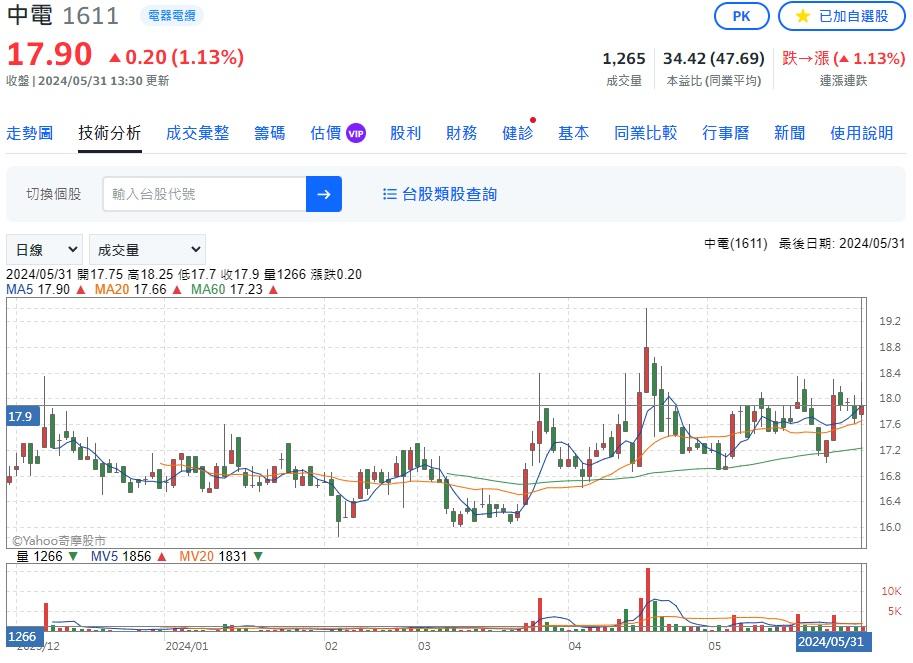Click the 17.9 price label on chart axis
The image size is (913, 663).
[x=23, y=416]
